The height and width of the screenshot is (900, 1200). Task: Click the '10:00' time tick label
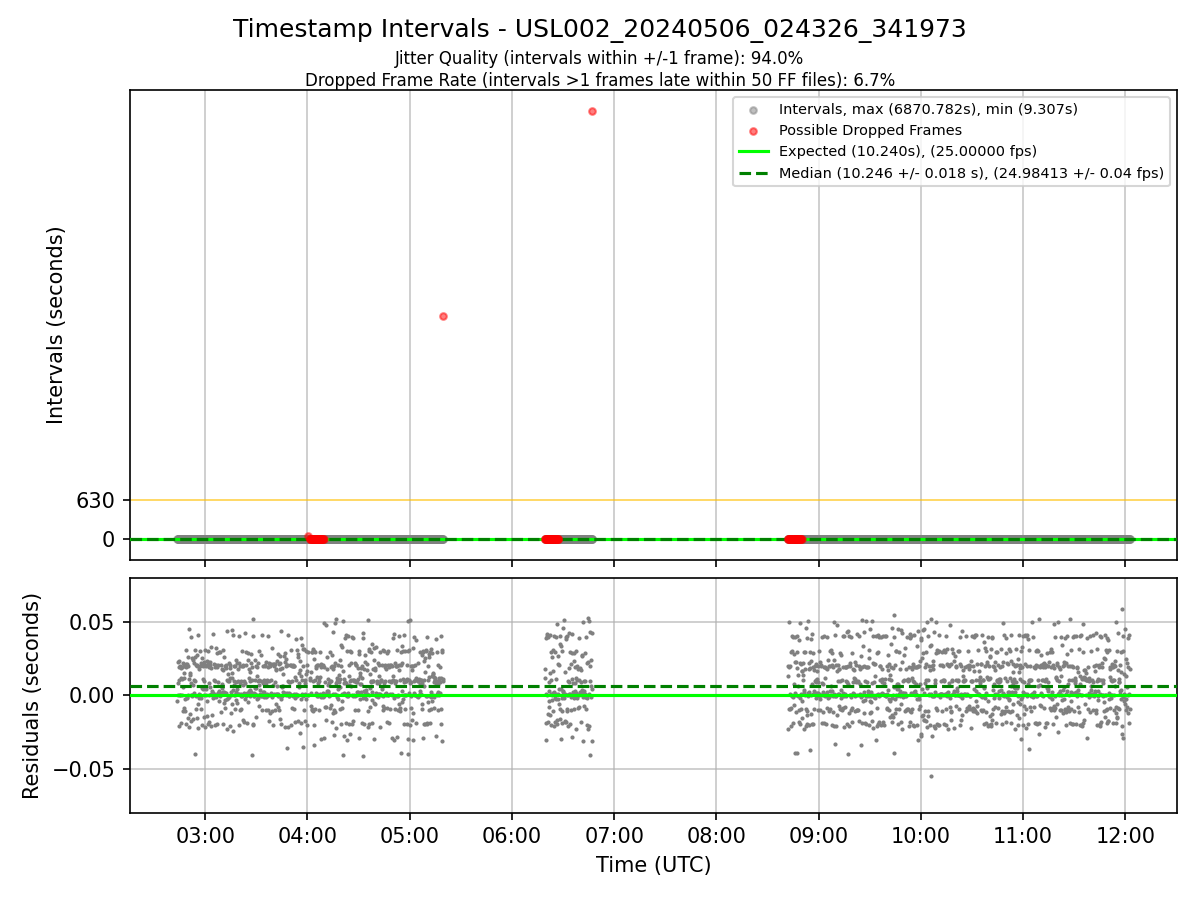(920, 835)
